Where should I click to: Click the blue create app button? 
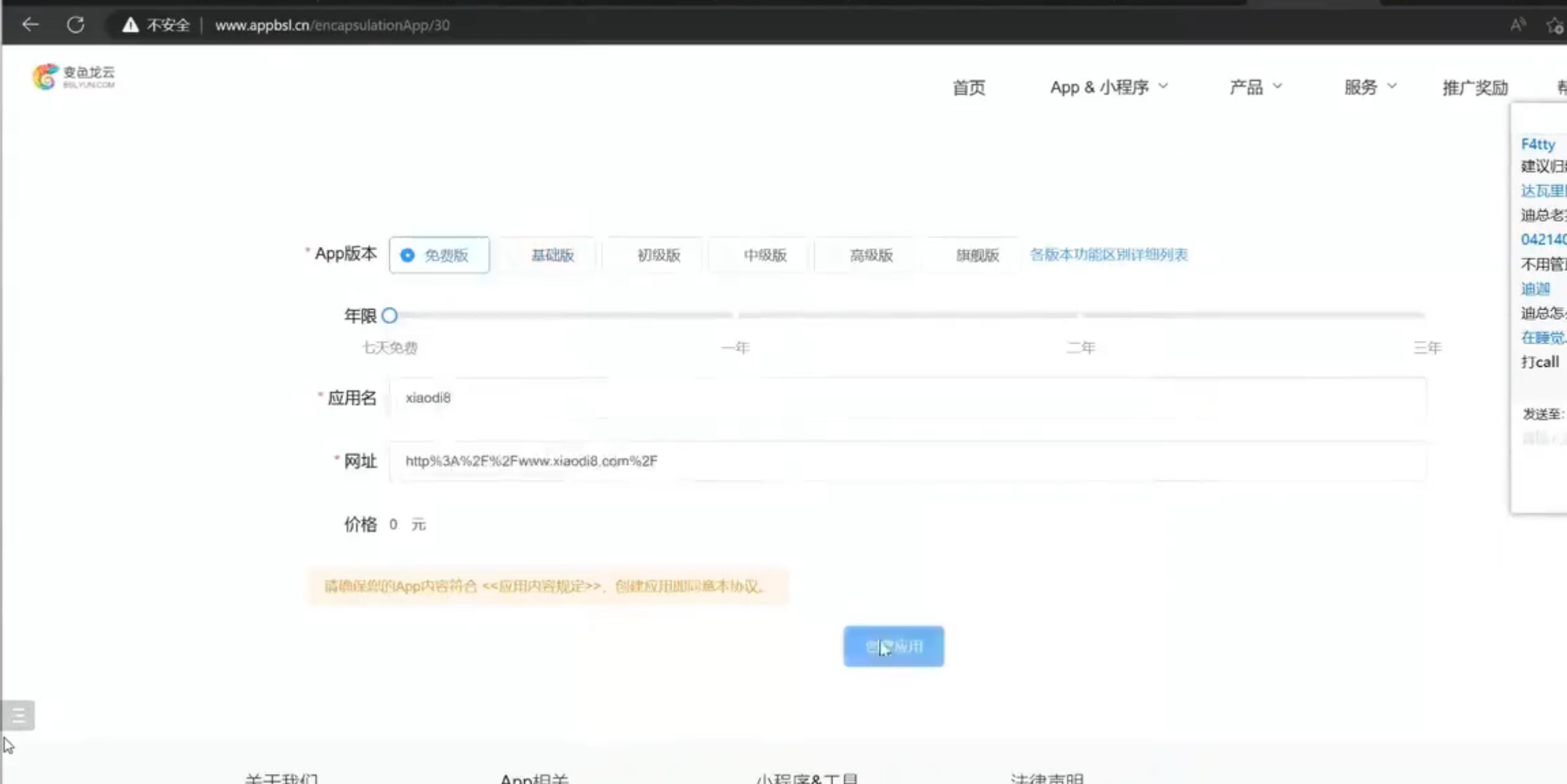[893, 647]
